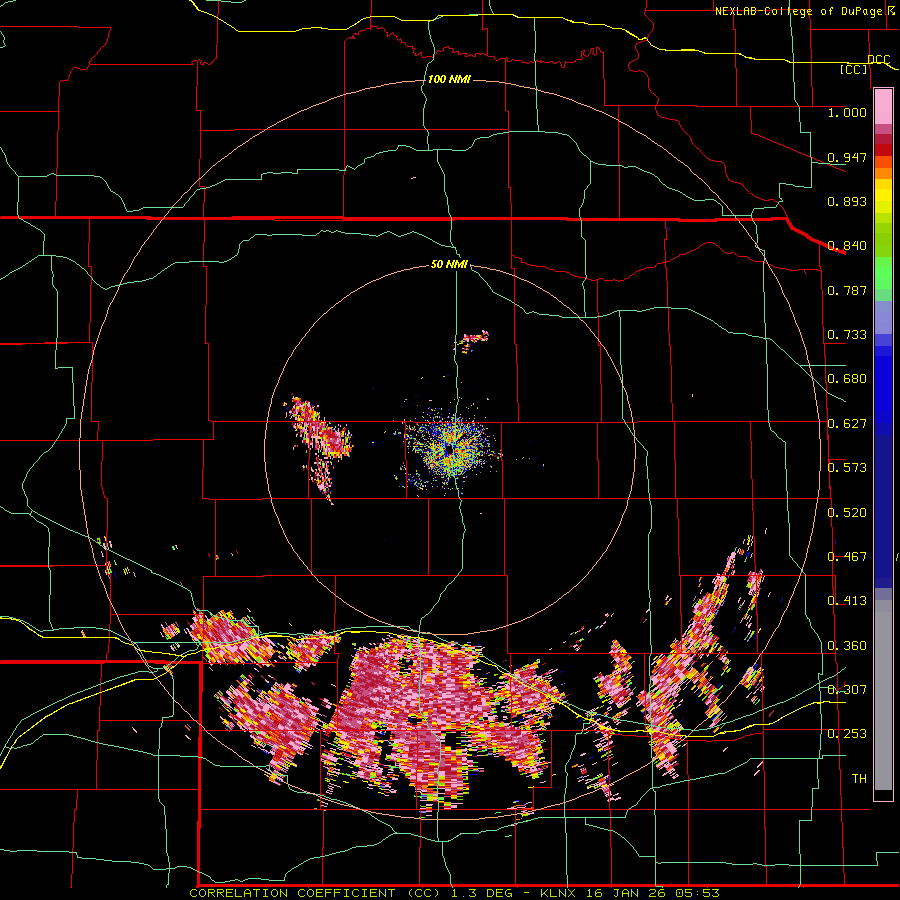Select the 0.627 scale value
The height and width of the screenshot is (900, 900).
coord(847,424)
